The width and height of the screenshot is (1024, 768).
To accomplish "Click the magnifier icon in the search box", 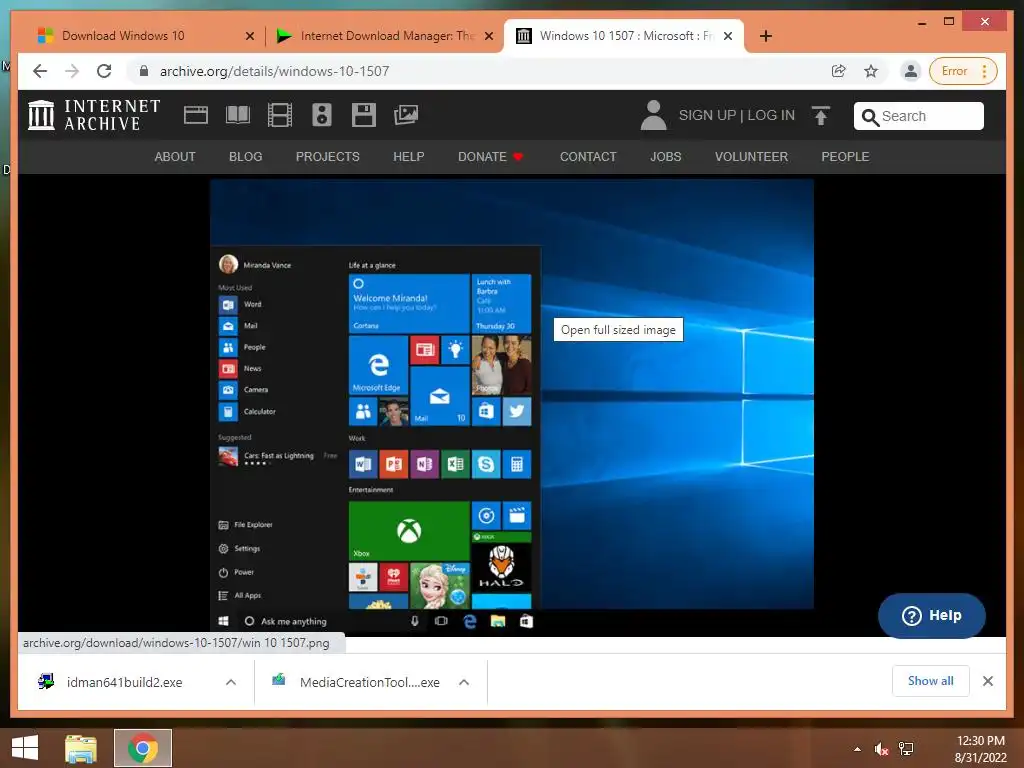I will tap(870, 117).
